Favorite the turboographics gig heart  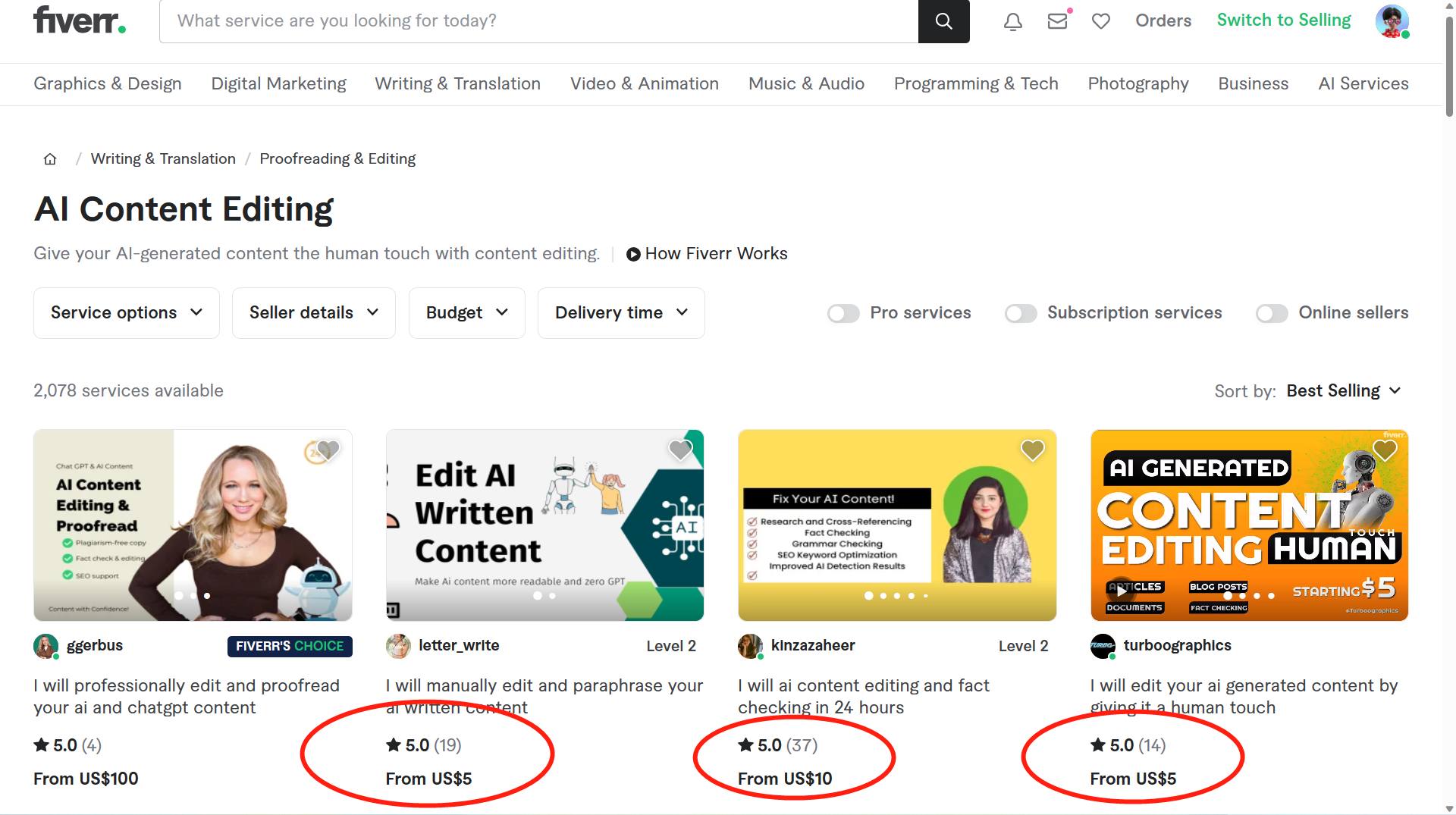1385,450
